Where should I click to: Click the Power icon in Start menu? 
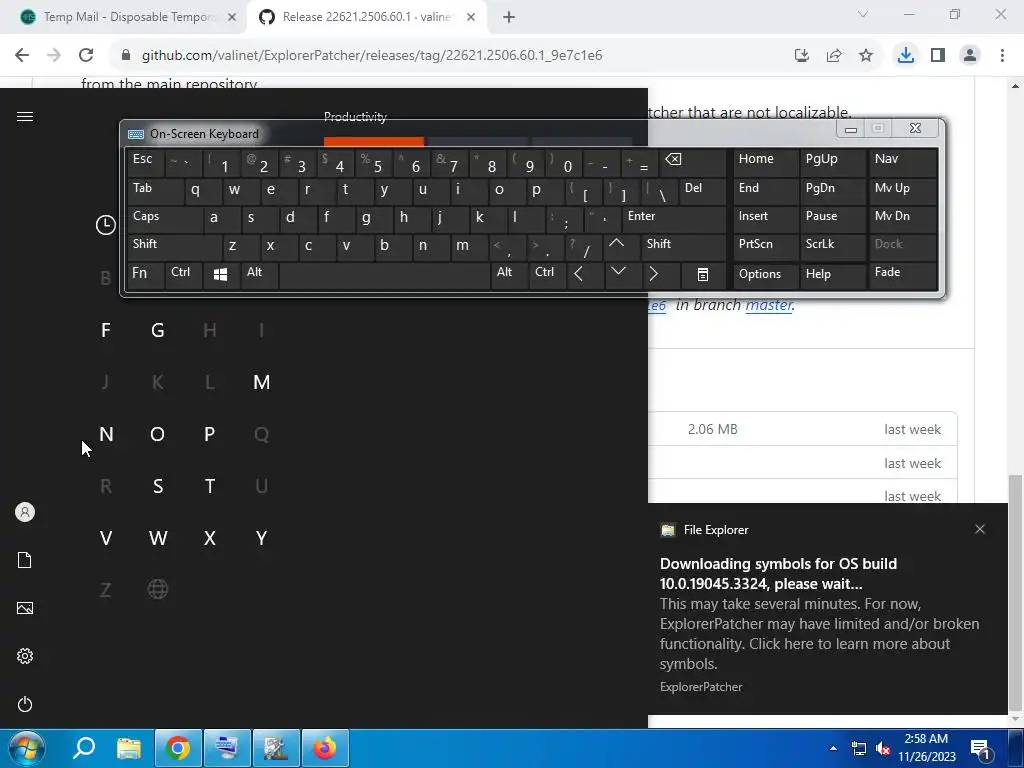coord(25,704)
